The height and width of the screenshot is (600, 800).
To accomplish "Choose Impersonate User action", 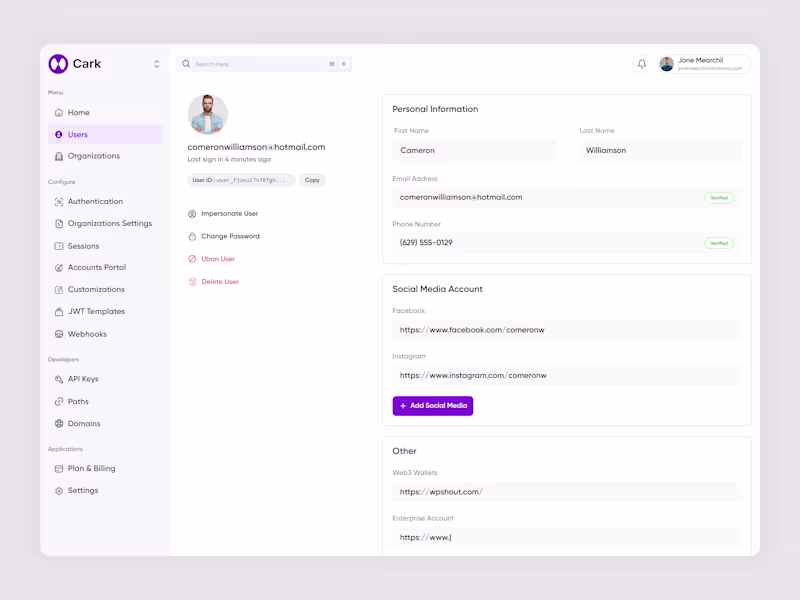I will click(x=223, y=214).
